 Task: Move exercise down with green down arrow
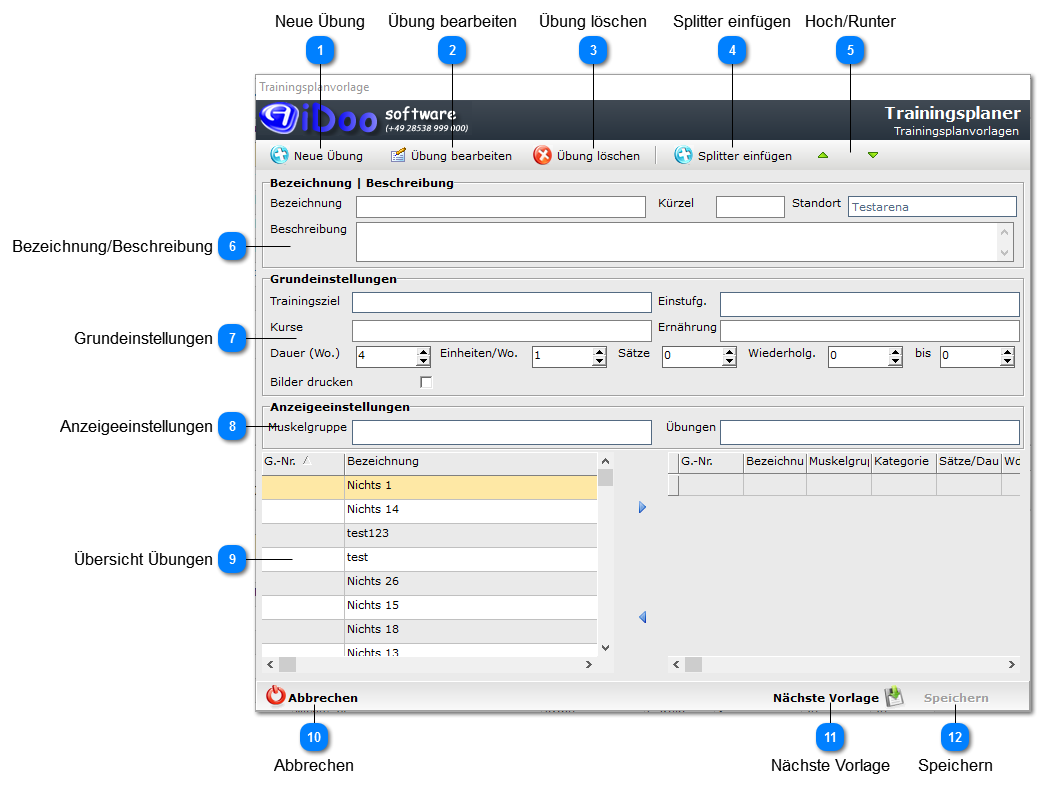click(873, 155)
